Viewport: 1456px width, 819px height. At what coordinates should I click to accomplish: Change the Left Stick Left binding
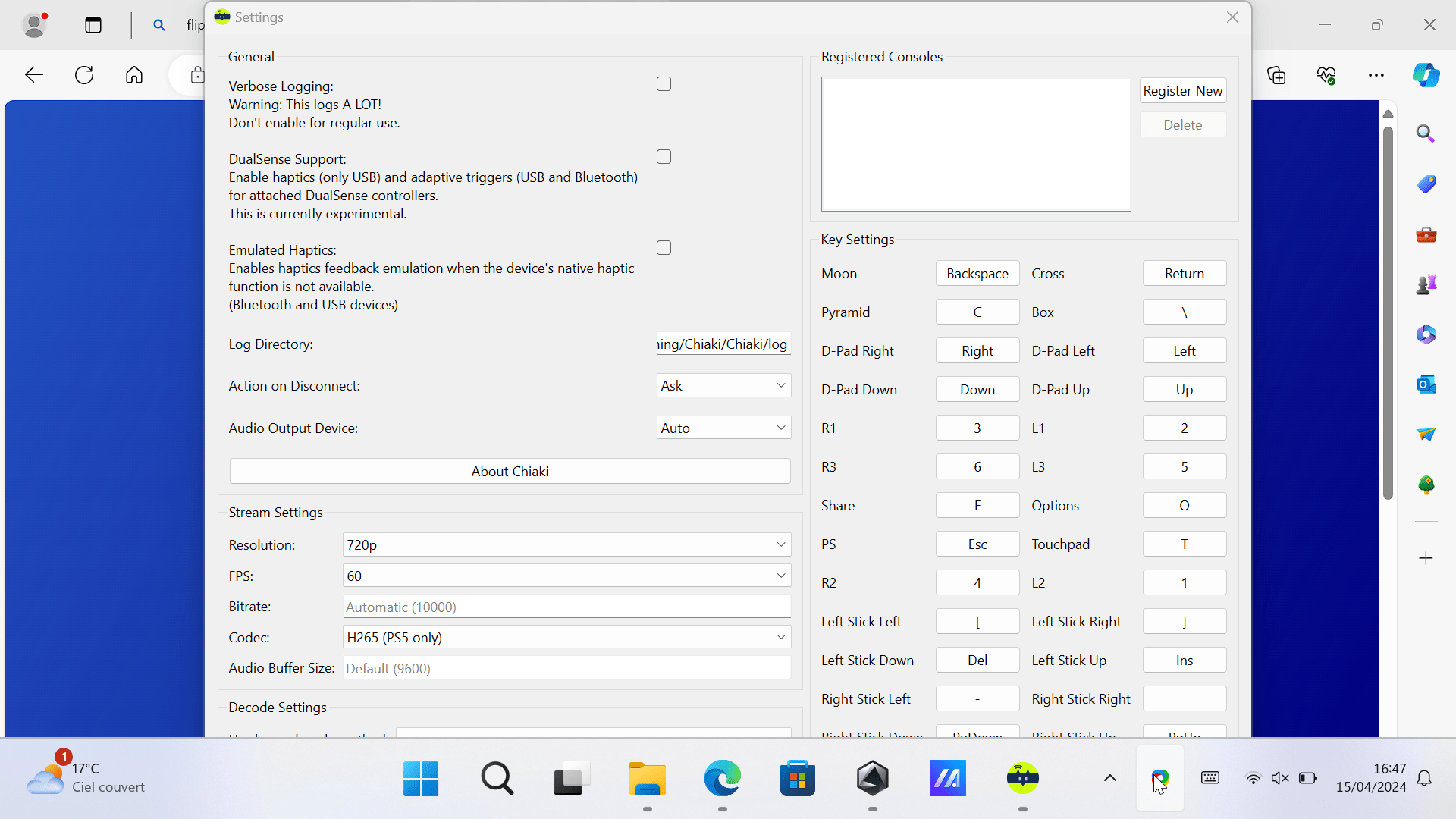(977, 622)
